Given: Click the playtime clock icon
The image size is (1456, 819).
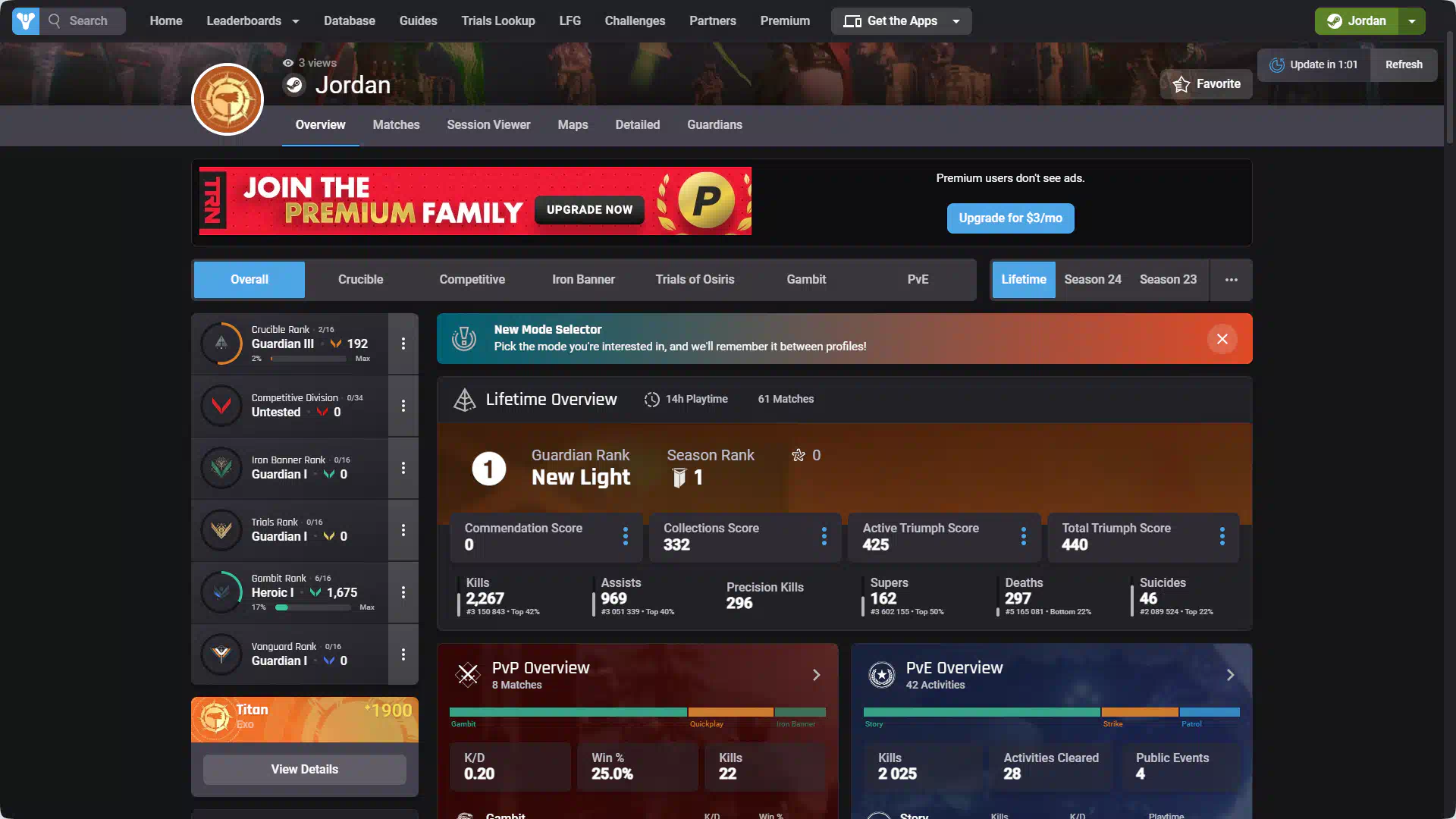Looking at the screenshot, I should click(652, 400).
